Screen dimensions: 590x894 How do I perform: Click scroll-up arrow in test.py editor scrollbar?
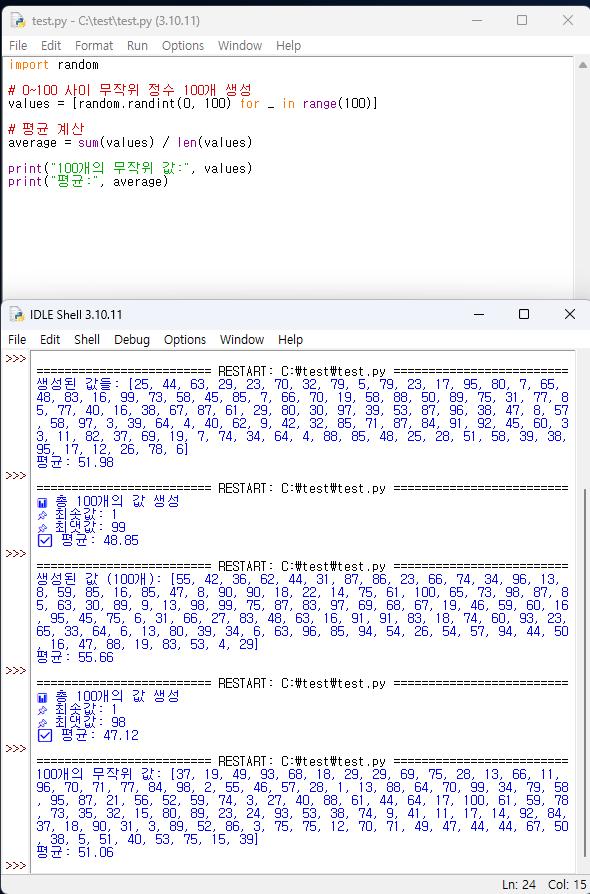click(583, 65)
